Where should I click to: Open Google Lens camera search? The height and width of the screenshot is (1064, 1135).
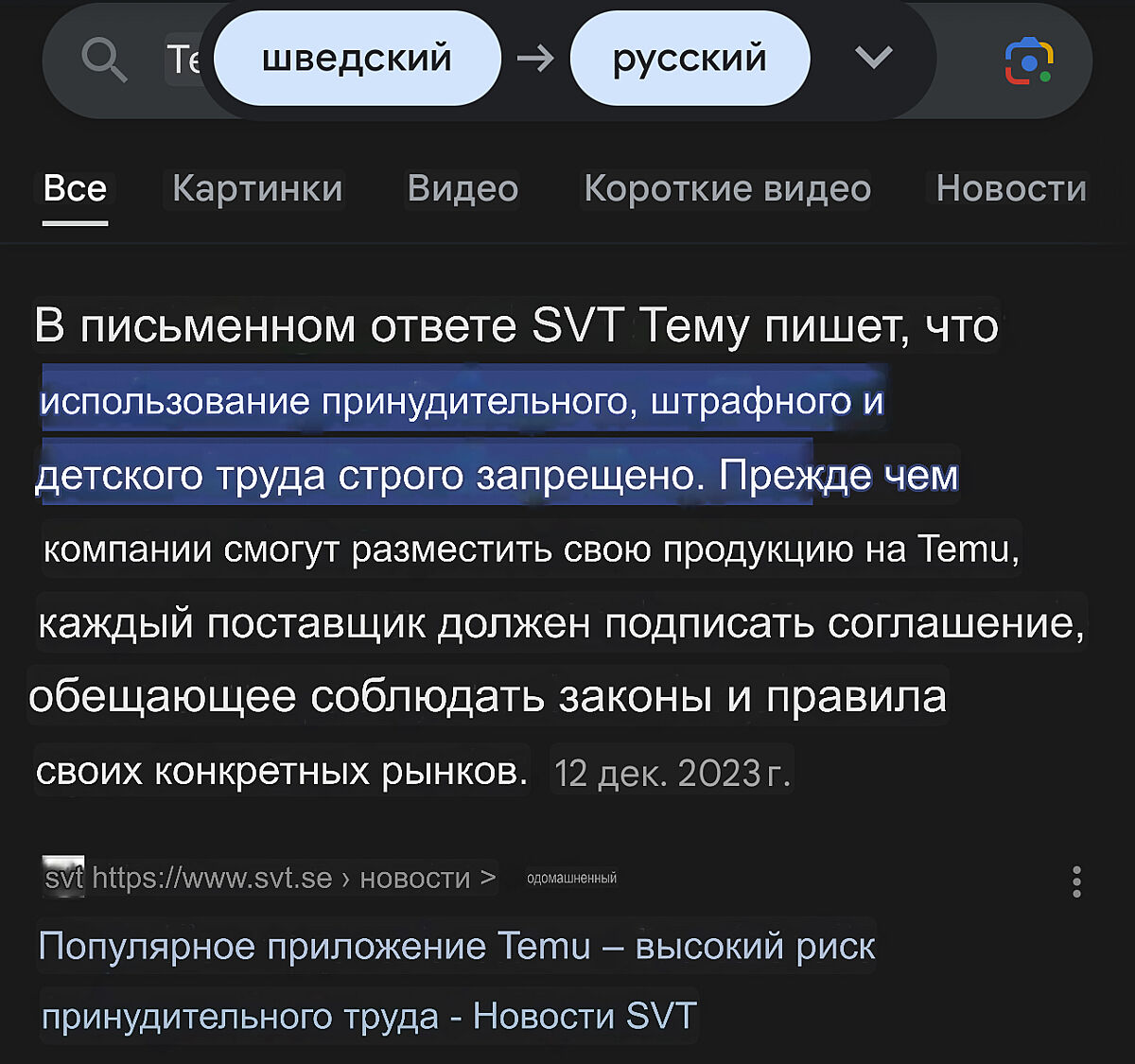click(1028, 61)
